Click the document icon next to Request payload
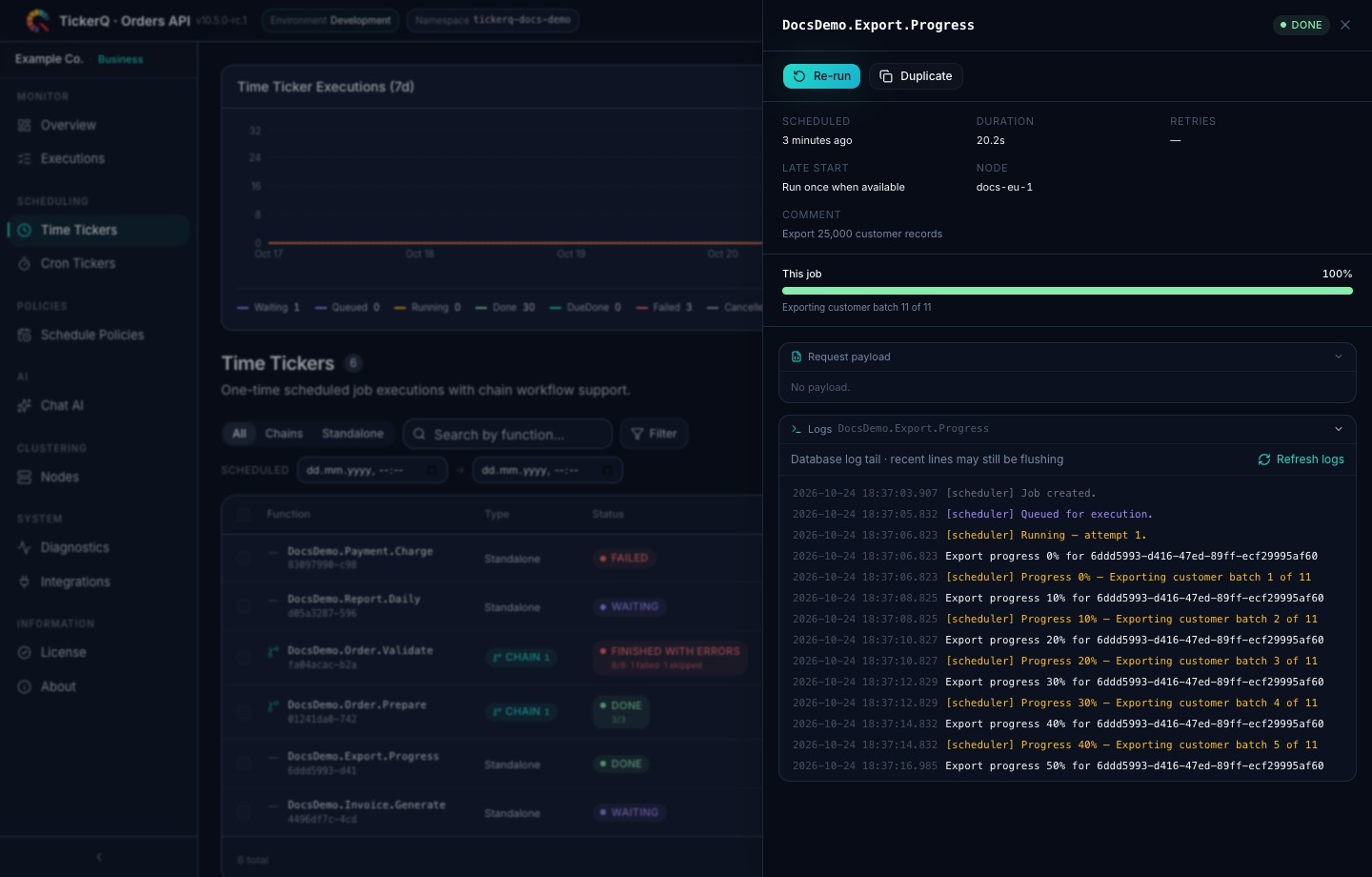The image size is (1372, 877). [797, 357]
